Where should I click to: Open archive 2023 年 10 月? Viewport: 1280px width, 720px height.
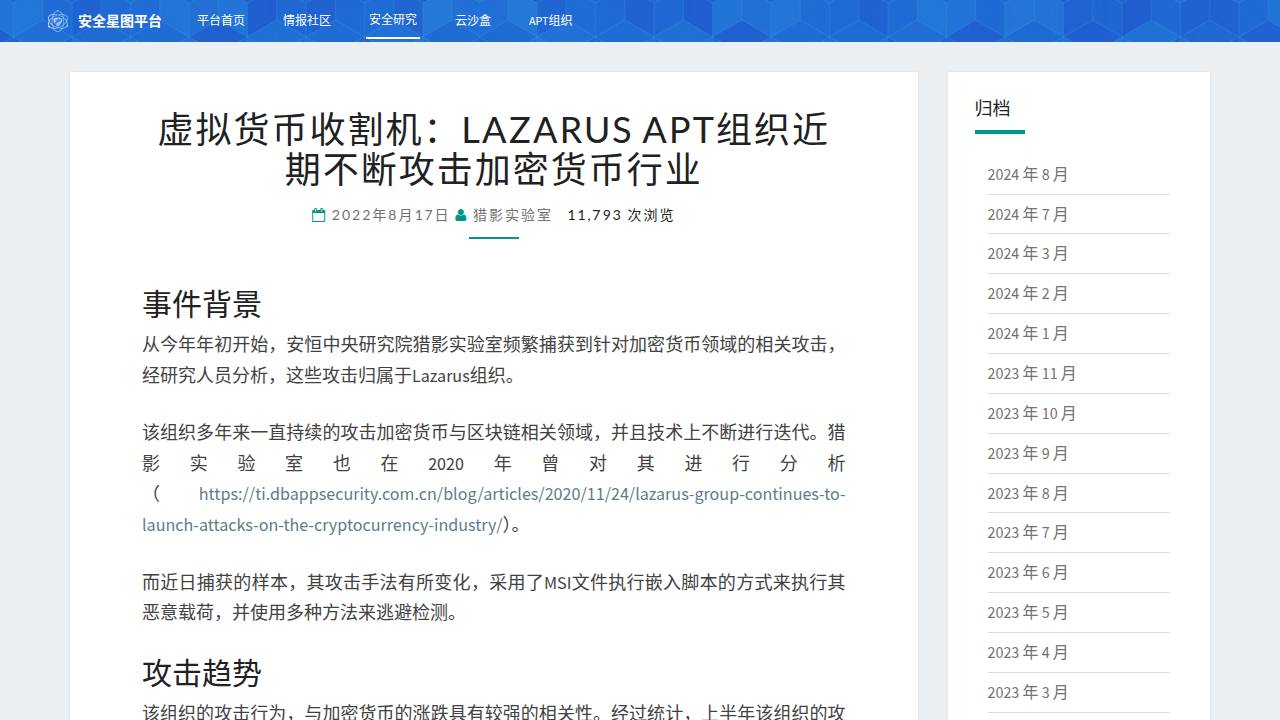point(1032,413)
